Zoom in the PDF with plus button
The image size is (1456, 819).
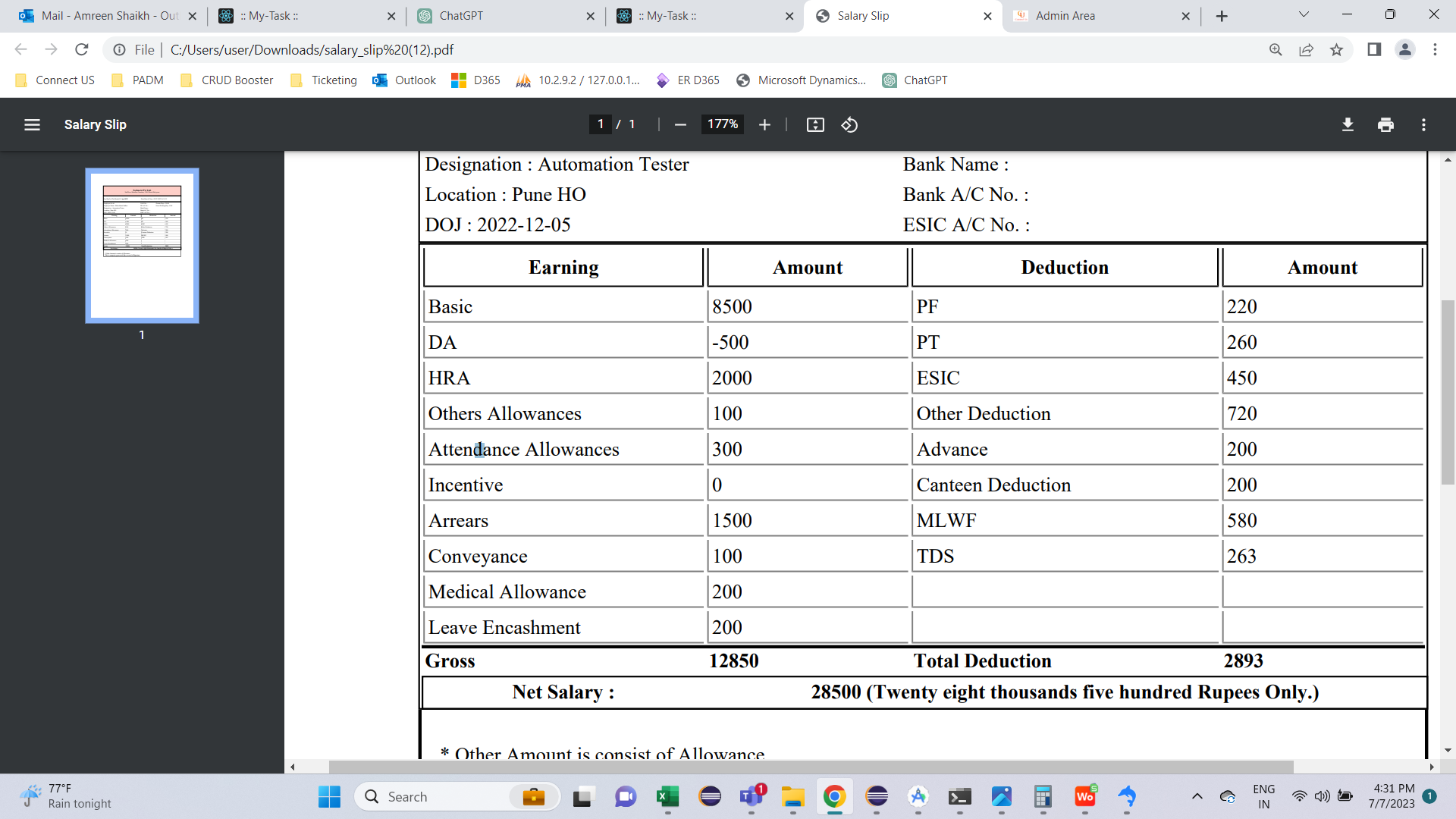tap(764, 124)
